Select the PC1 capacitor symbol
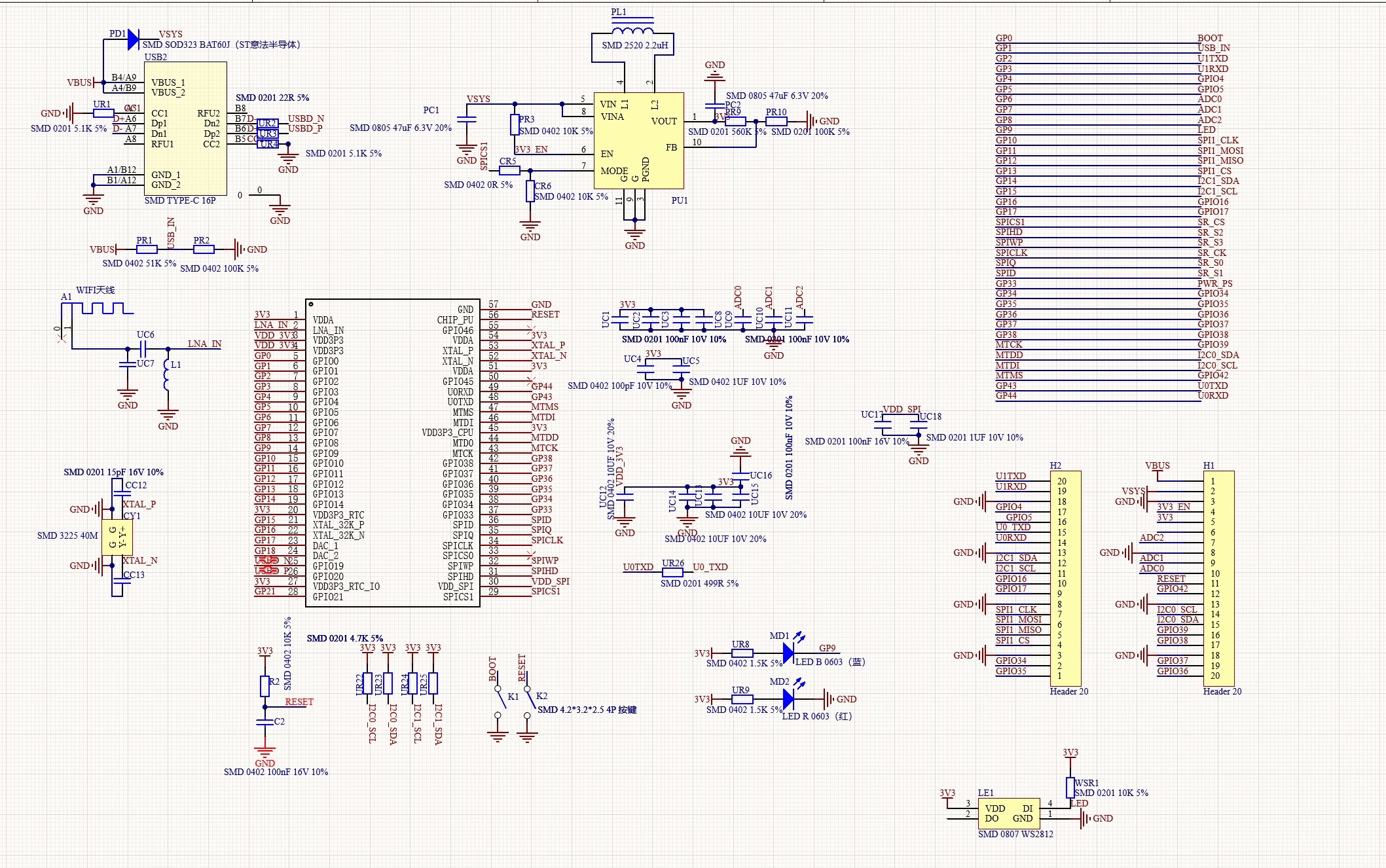This screenshot has height=868, width=1386. [x=466, y=120]
